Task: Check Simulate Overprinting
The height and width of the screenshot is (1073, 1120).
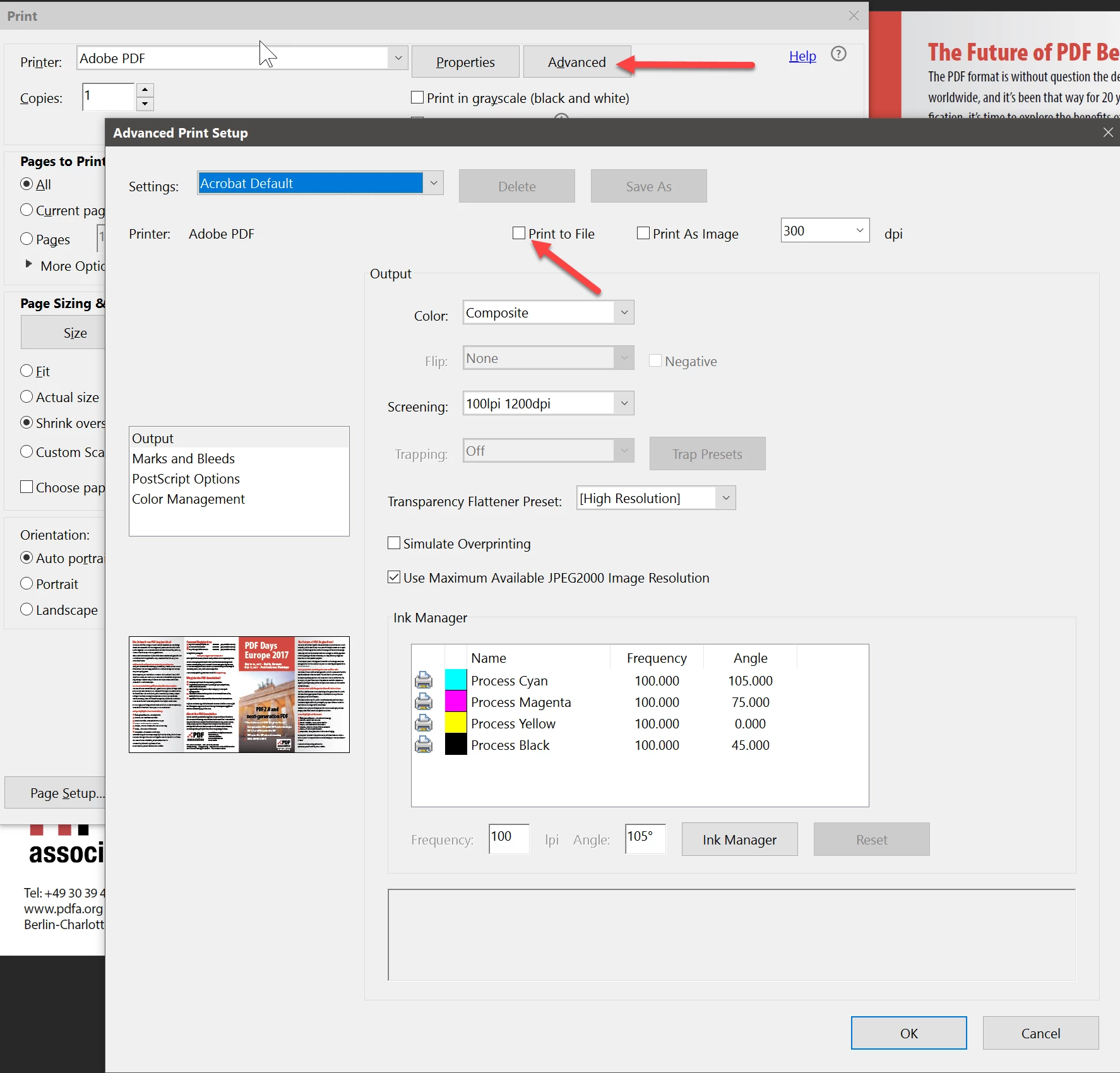Action: pos(394,543)
